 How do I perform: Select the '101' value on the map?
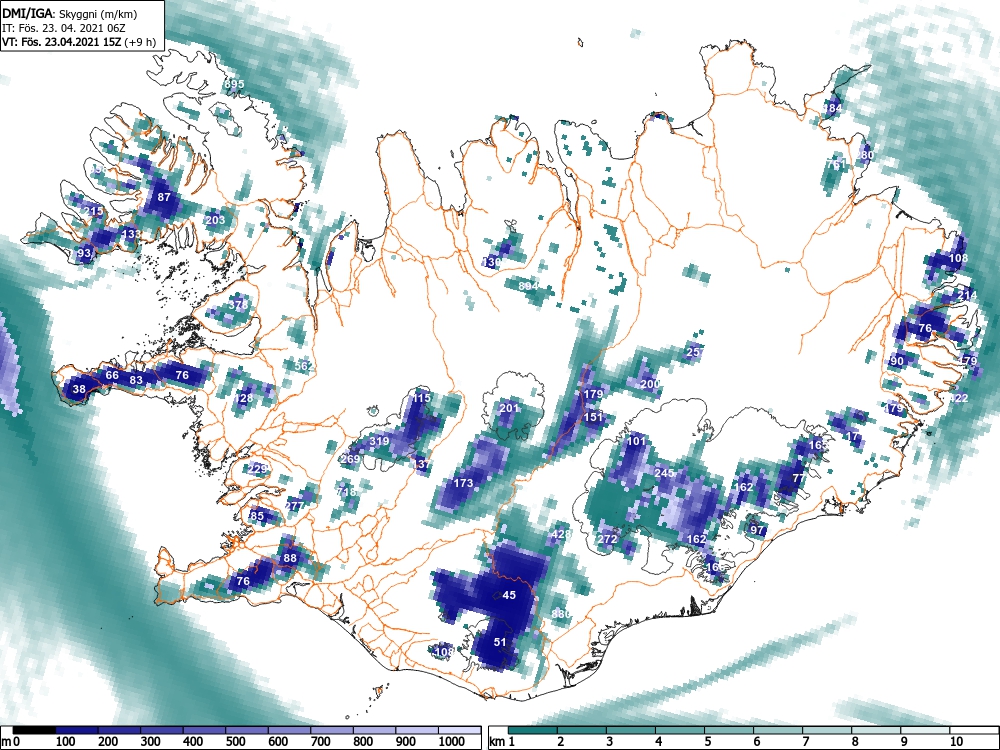(636, 441)
